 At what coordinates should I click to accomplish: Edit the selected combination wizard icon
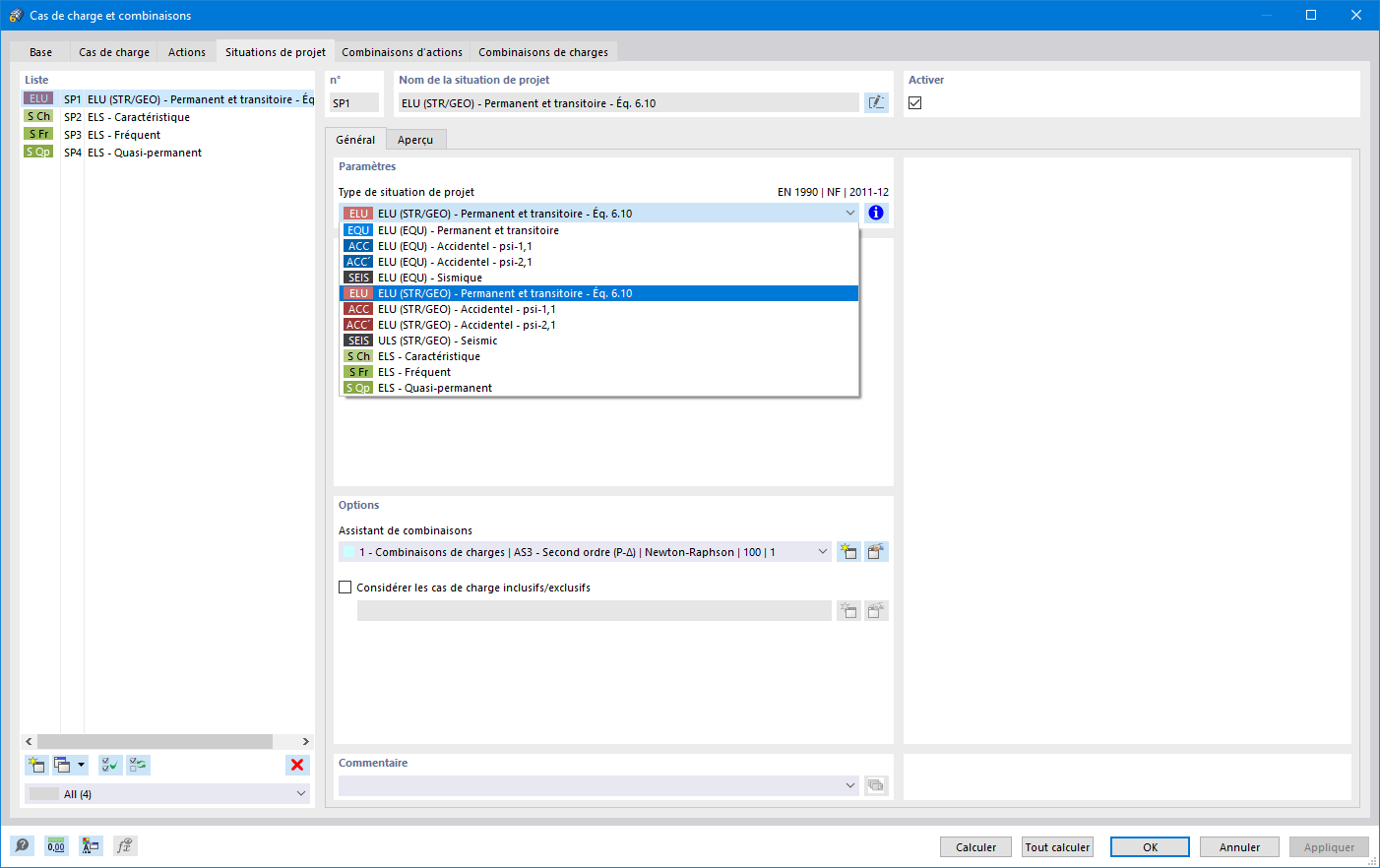point(876,552)
